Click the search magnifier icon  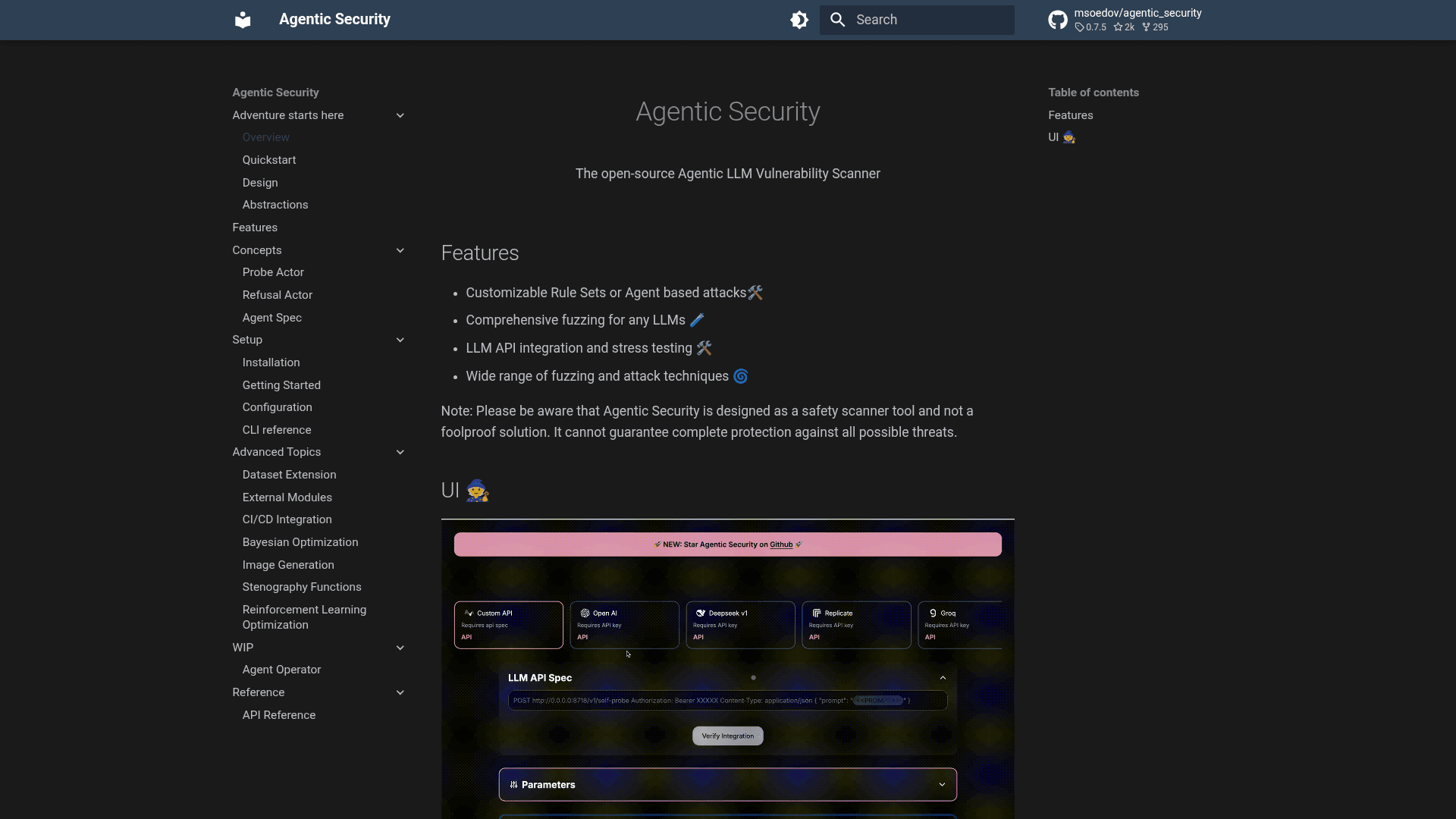(x=838, y=20)
